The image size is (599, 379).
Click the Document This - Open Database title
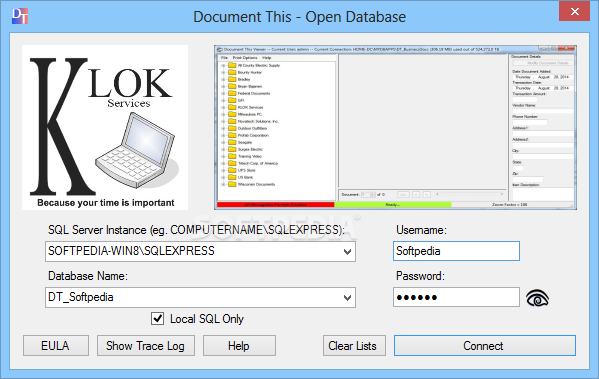coord(300,17)
